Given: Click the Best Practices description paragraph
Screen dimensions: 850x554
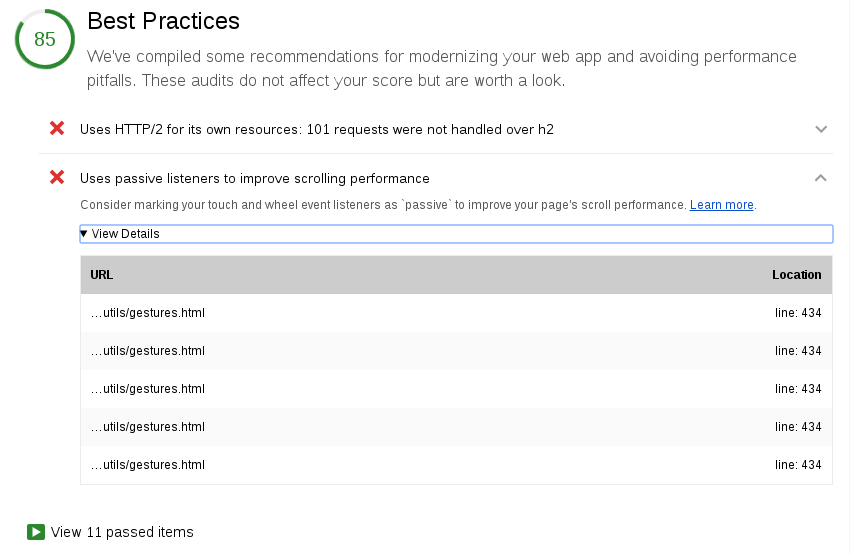Looking at the screenshot, I should click(441, 68).
